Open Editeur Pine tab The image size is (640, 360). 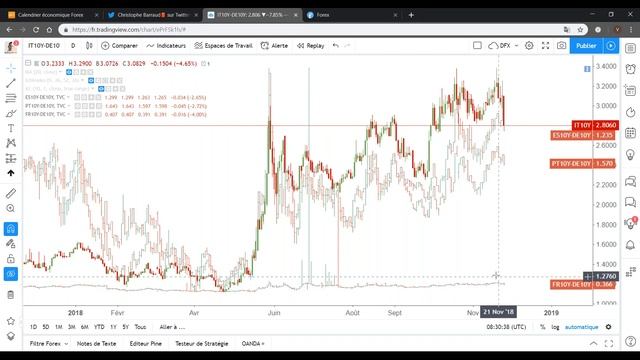(x=146, y=344)
